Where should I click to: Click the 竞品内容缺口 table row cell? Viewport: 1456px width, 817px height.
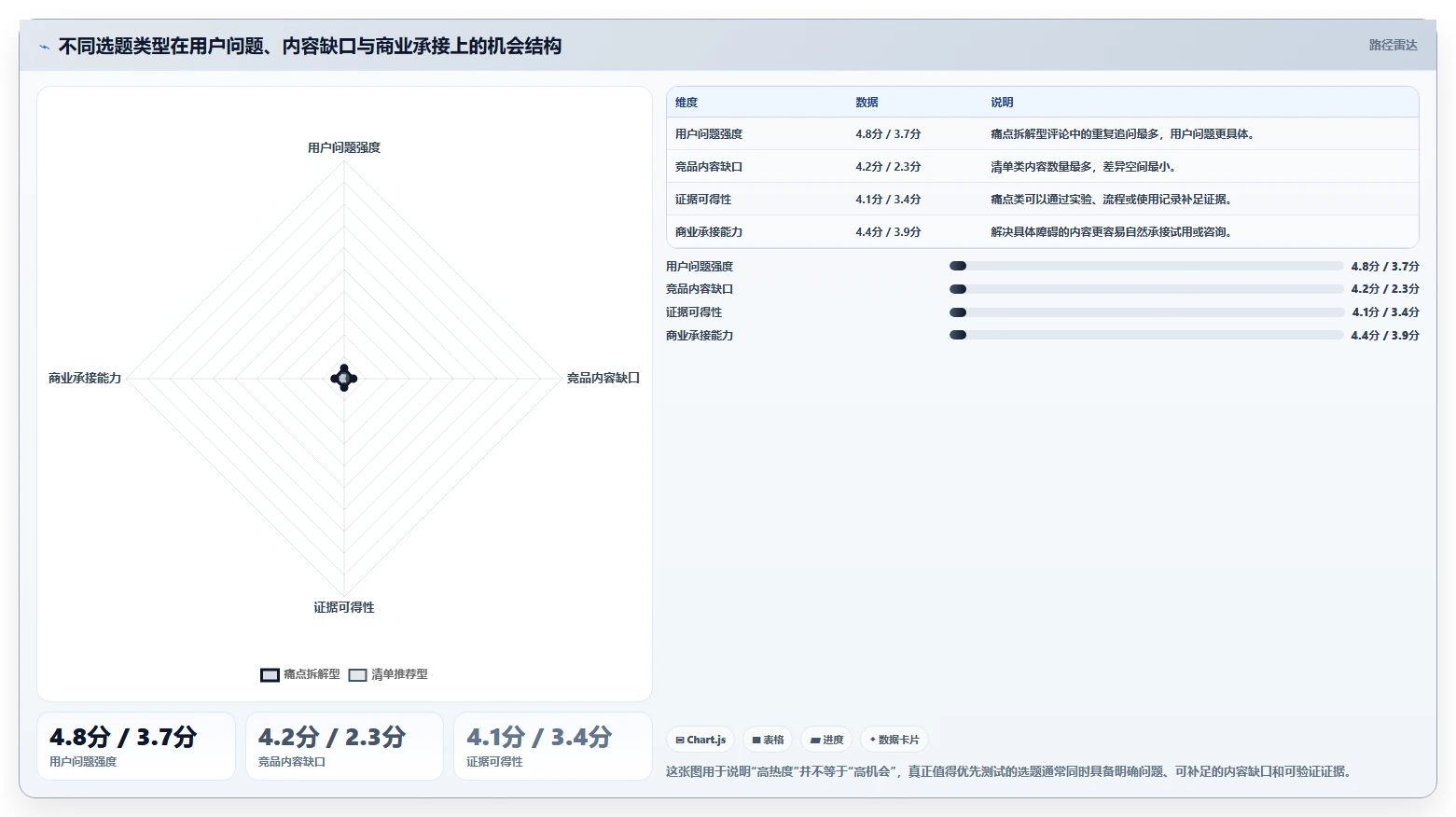point(709,167)
